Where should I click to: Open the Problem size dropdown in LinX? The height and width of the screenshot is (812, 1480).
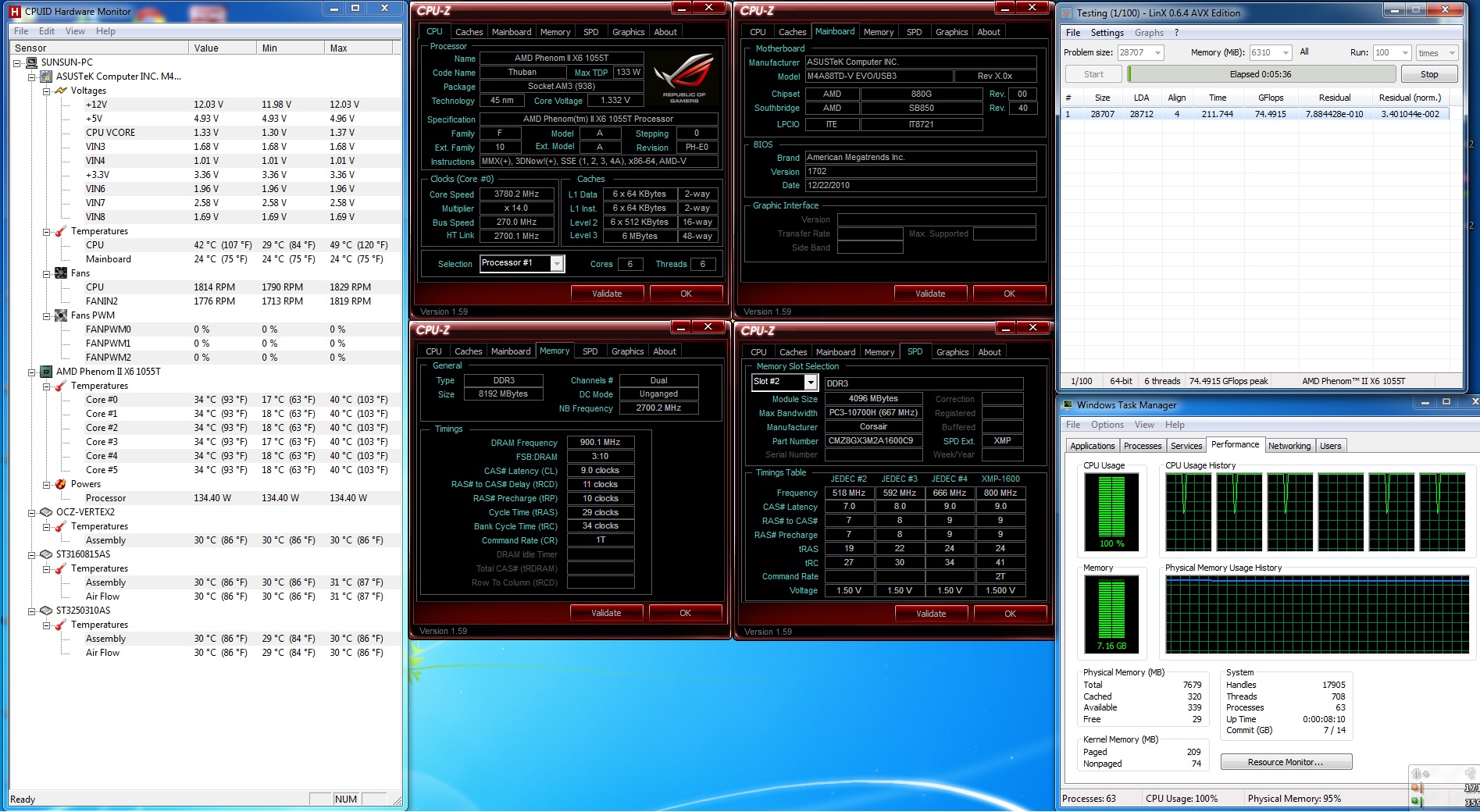pyautogui.click(x=1157, y=53)
